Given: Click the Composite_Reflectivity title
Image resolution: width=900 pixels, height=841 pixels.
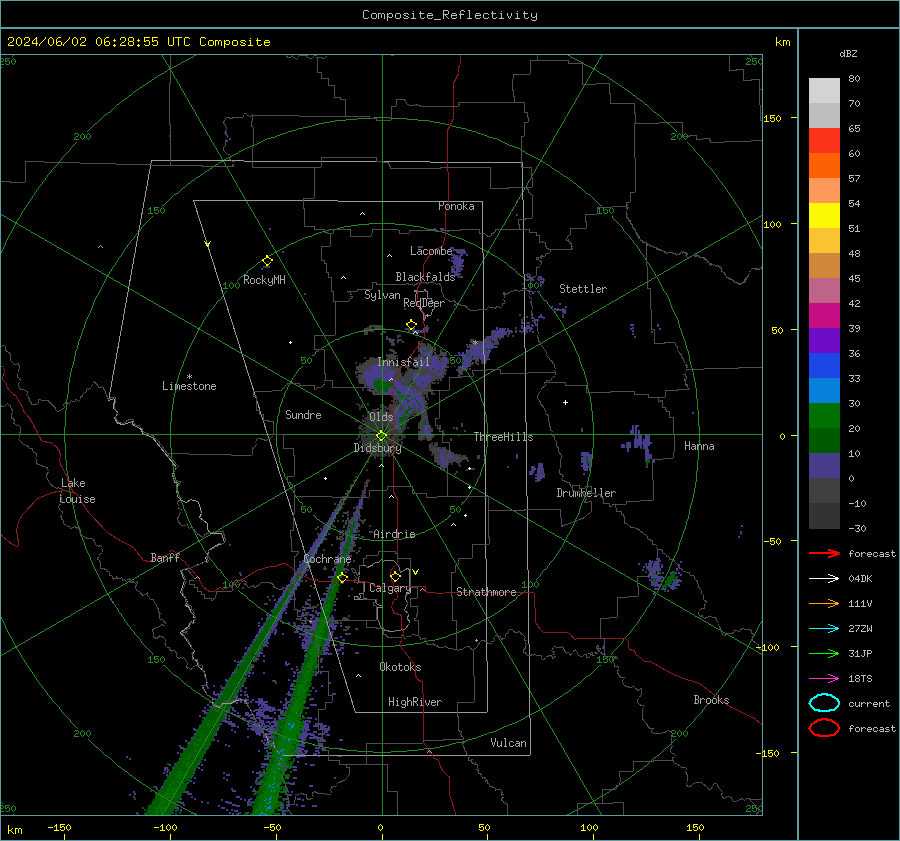Looking at the screenshot, I should click(450, 15).
